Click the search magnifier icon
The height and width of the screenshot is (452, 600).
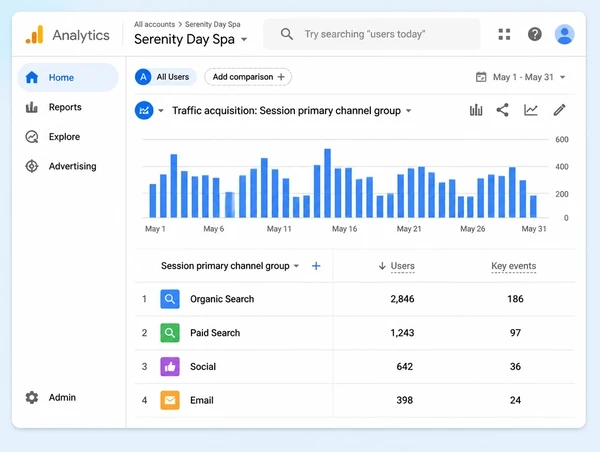click(287, 34)
